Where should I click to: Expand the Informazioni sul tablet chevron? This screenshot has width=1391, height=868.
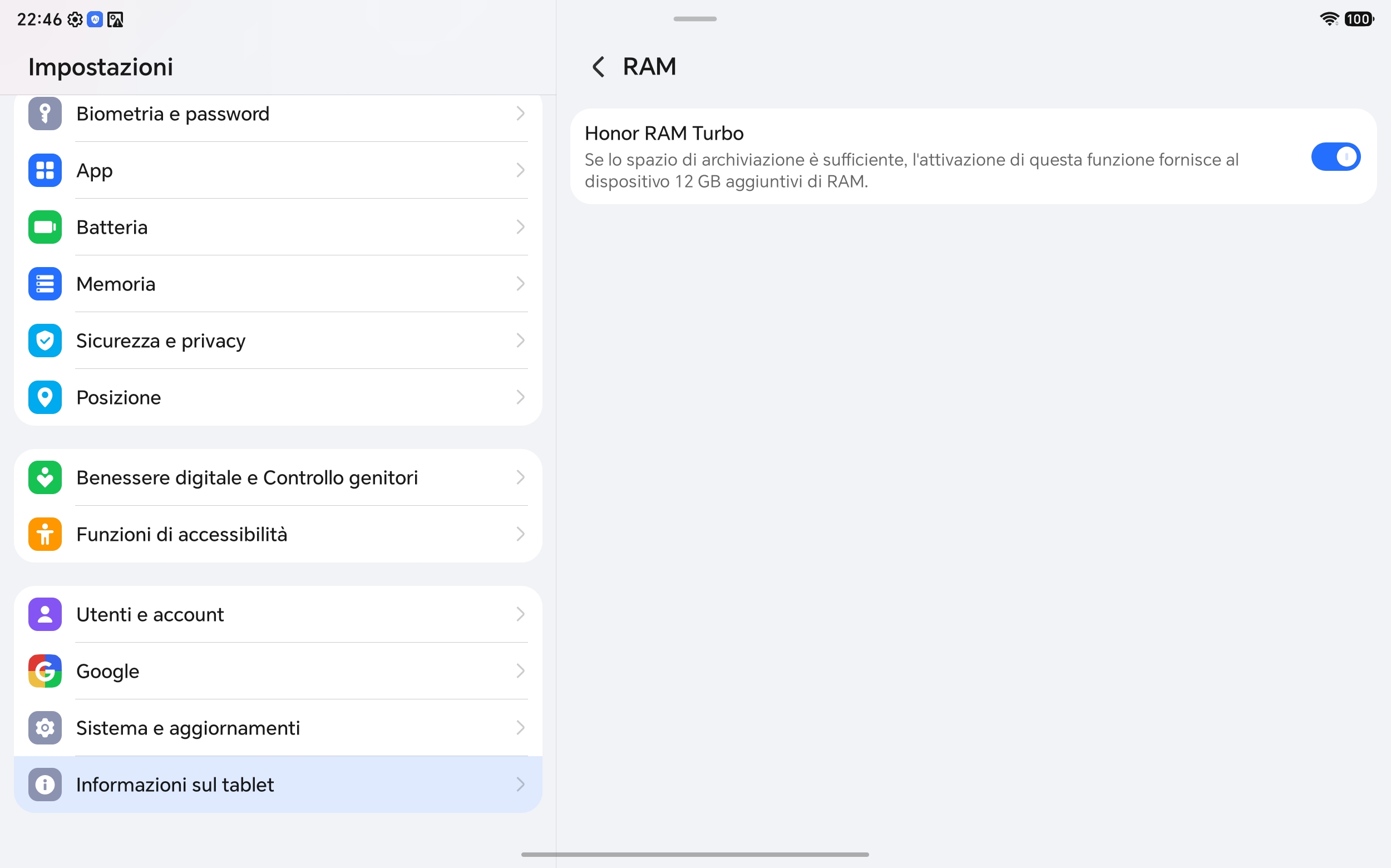(520, 785)
